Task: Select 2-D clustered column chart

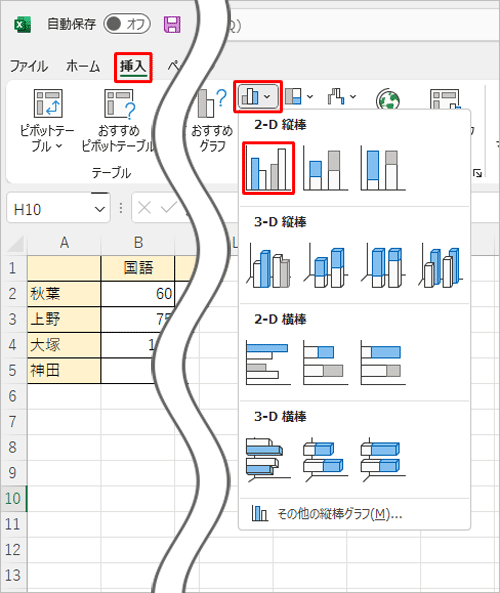Action: coord(269,168)
